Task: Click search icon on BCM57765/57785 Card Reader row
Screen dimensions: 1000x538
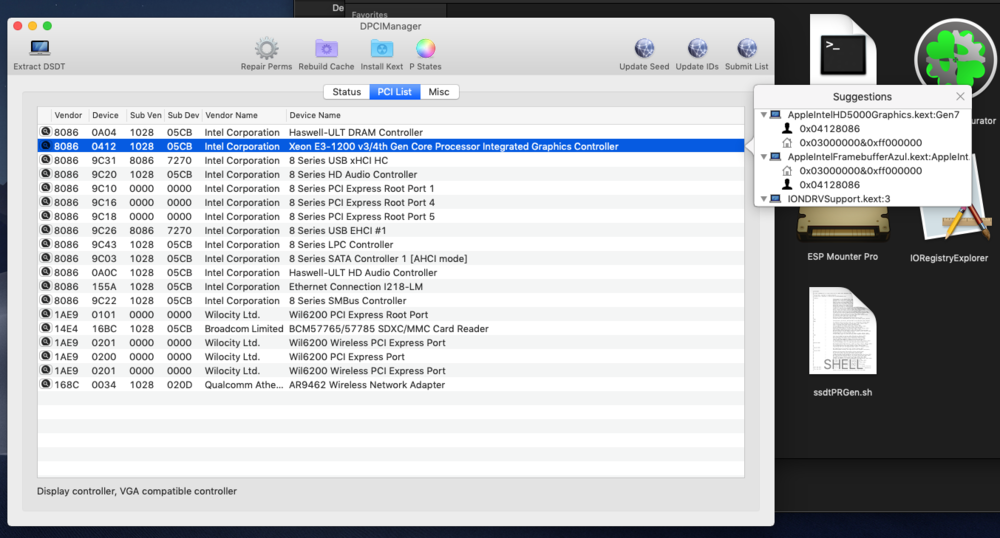Action: [x=45, y=328]
